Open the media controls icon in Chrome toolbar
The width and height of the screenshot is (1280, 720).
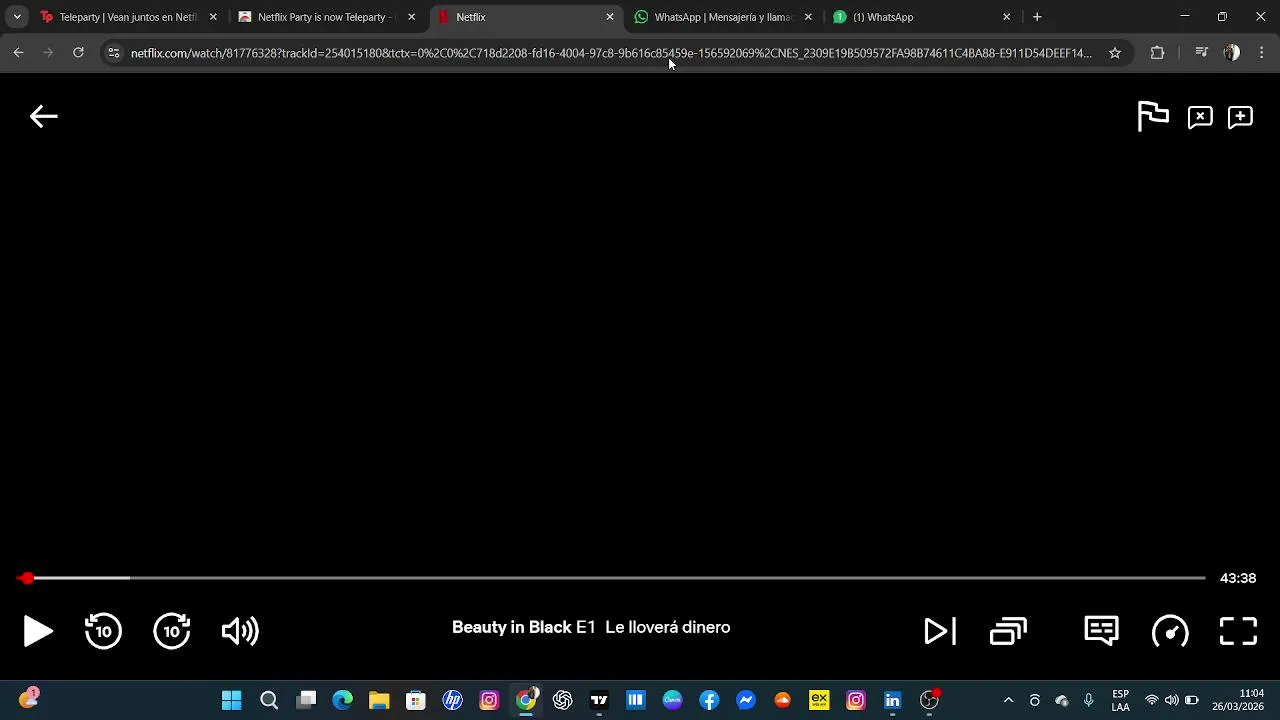point(1202,53)
